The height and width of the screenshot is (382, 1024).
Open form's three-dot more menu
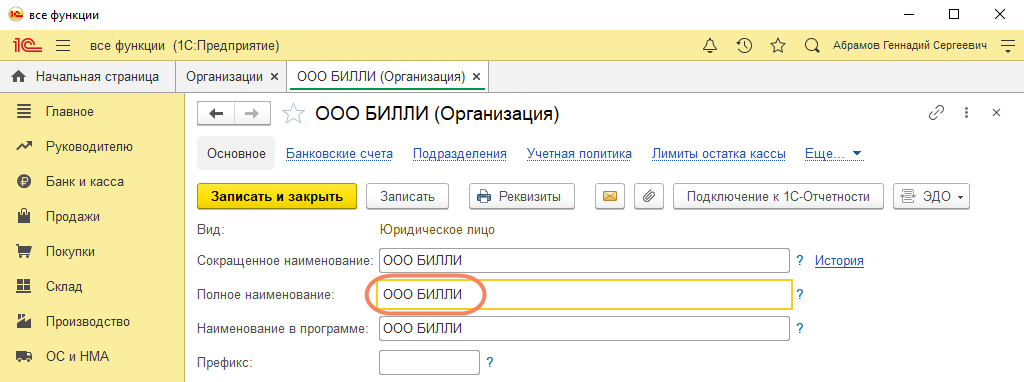pyautogui.click(x=967, y=113)
